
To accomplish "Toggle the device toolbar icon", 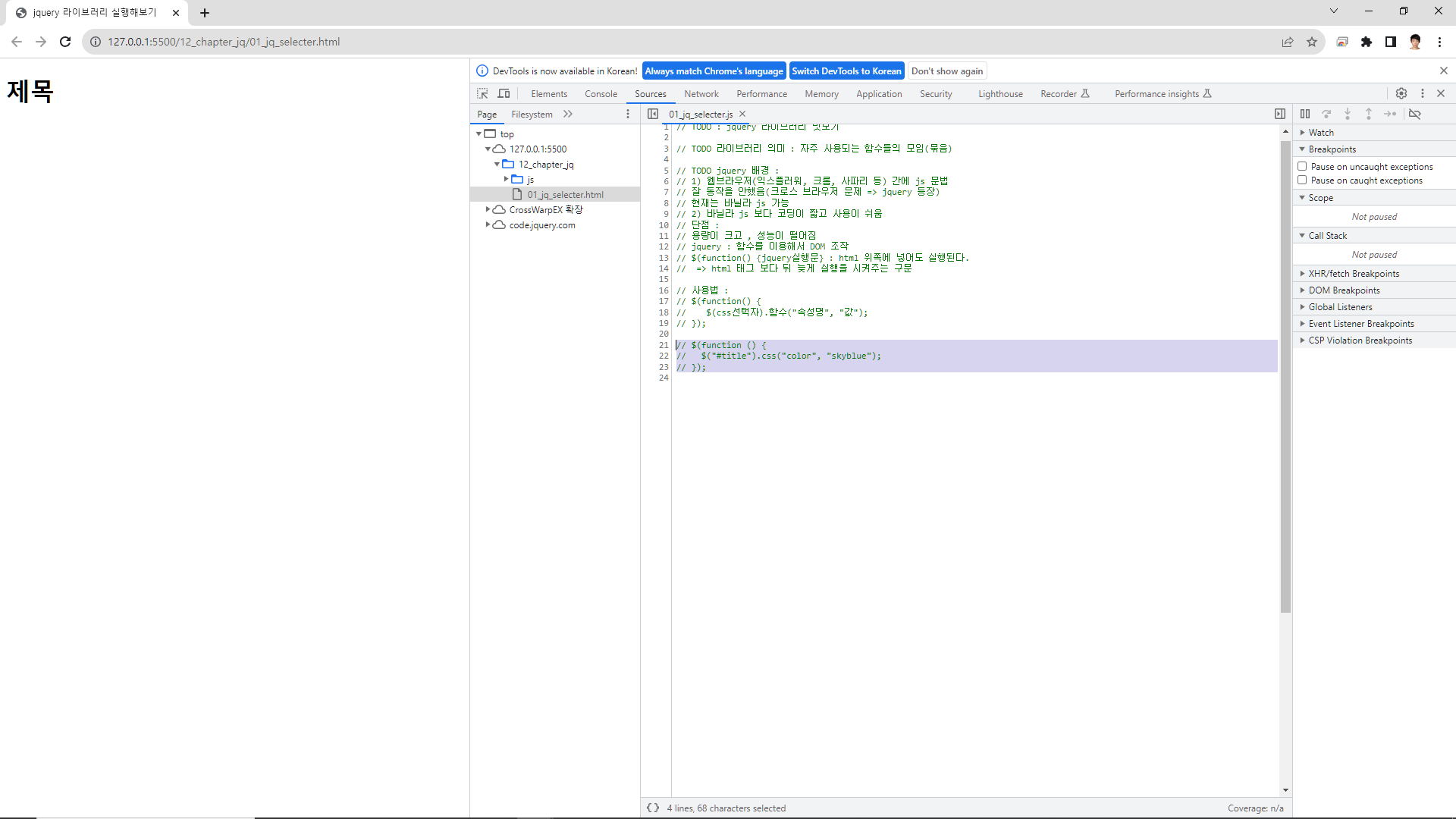I will tap(504, 93).
